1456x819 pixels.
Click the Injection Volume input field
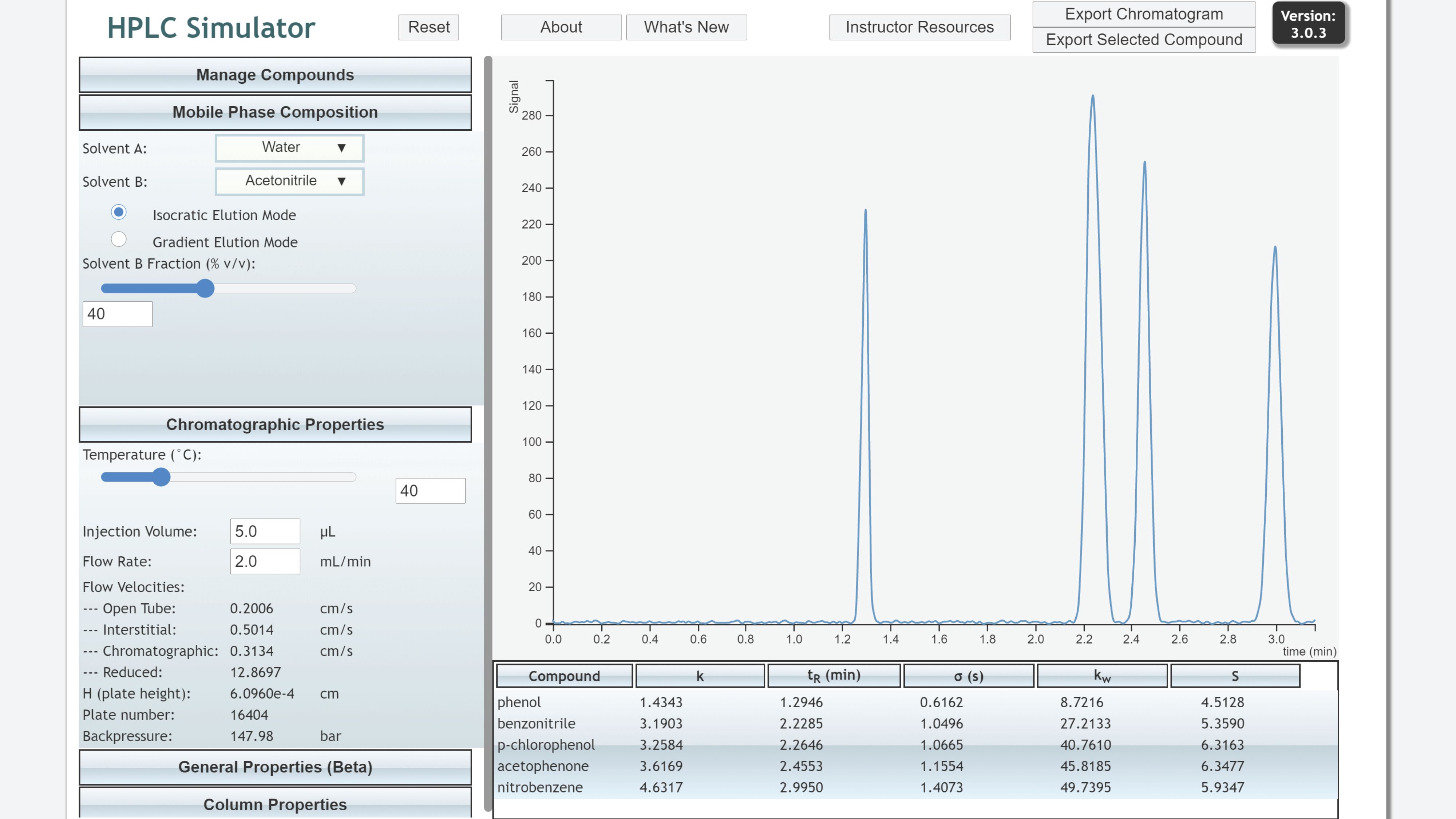coord(265,531)
